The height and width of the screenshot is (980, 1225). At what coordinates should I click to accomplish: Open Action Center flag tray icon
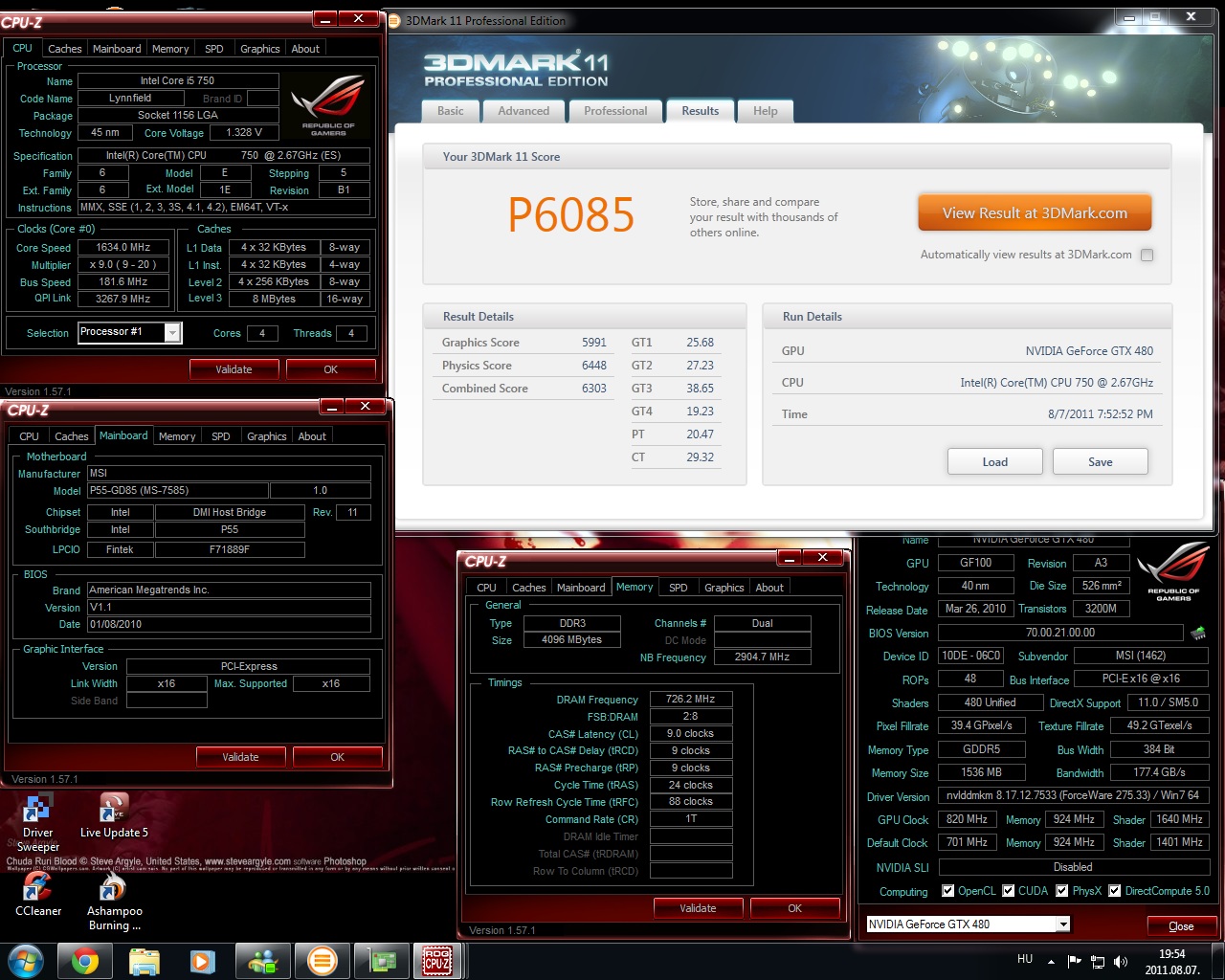(x=1074, y=961)
